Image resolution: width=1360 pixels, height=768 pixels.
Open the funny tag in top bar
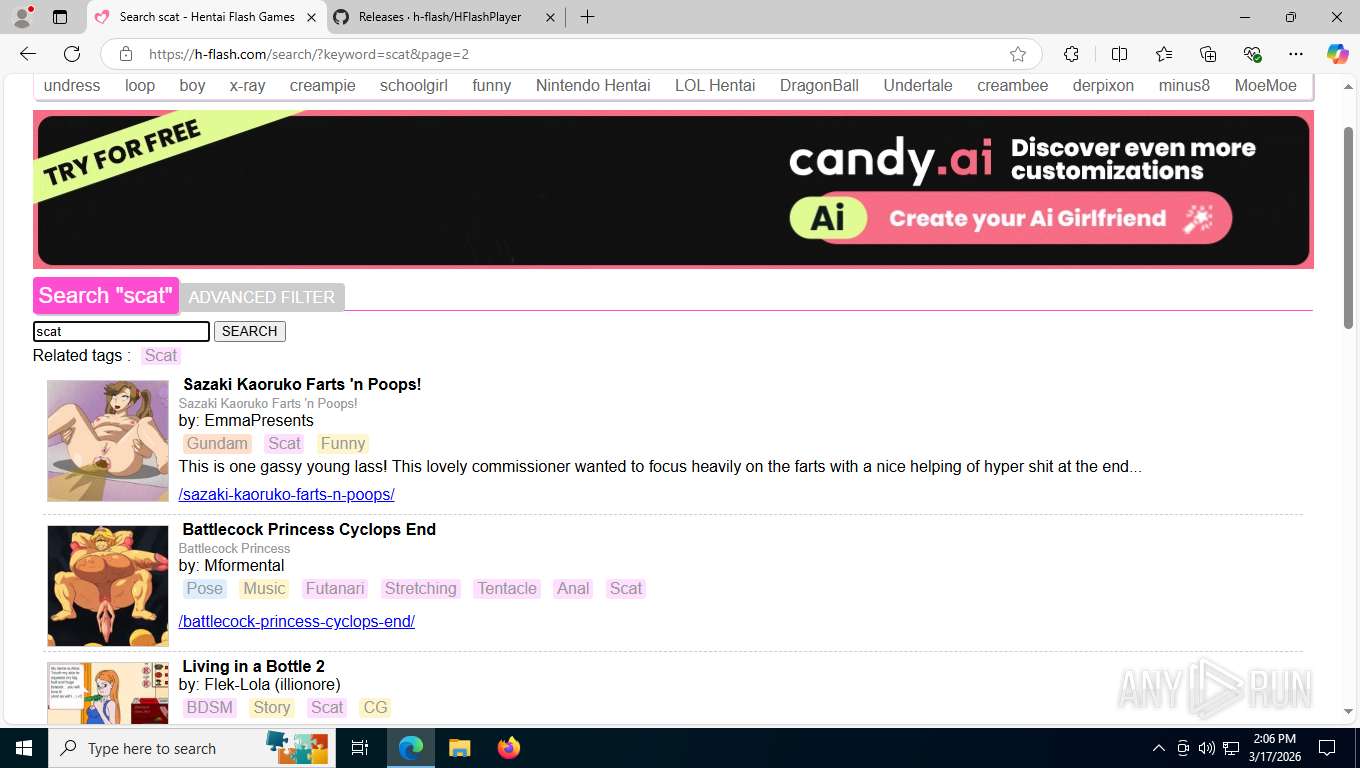click(492, 86)
